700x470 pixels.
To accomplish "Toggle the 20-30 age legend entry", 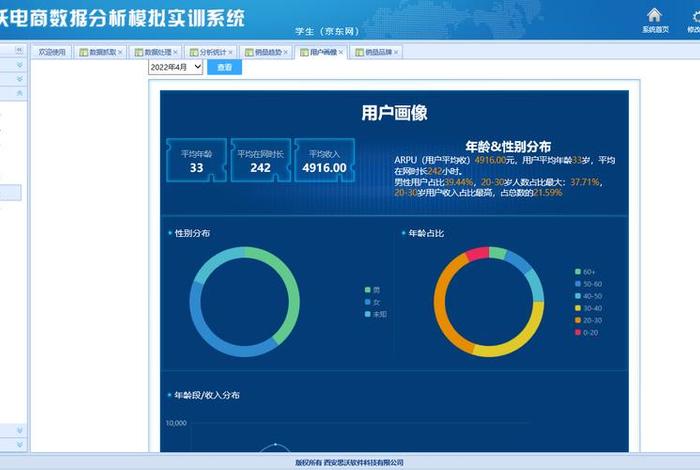I will click(x=588, y=320).
